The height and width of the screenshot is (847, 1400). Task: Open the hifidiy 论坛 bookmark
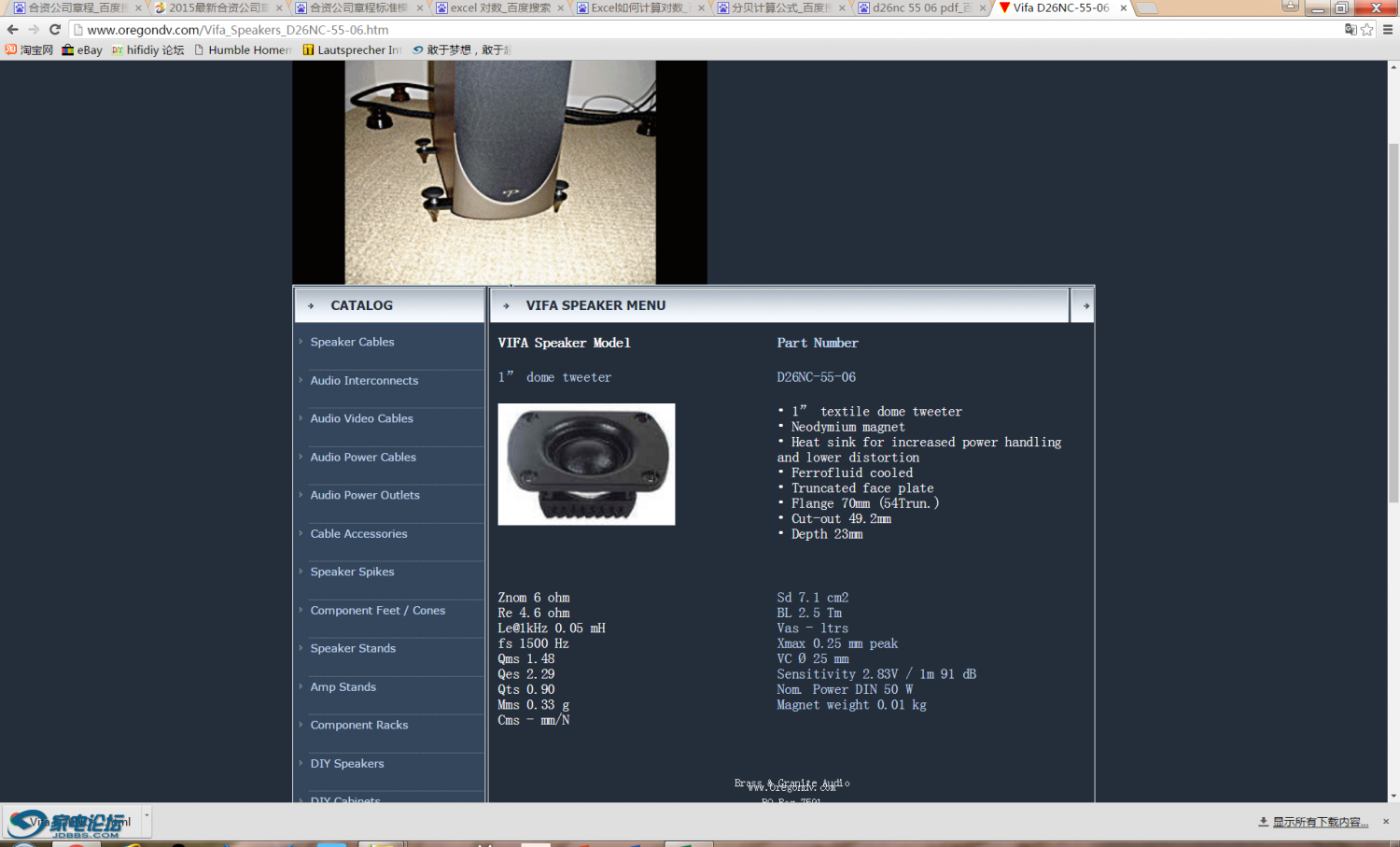[x=147, y=49]
